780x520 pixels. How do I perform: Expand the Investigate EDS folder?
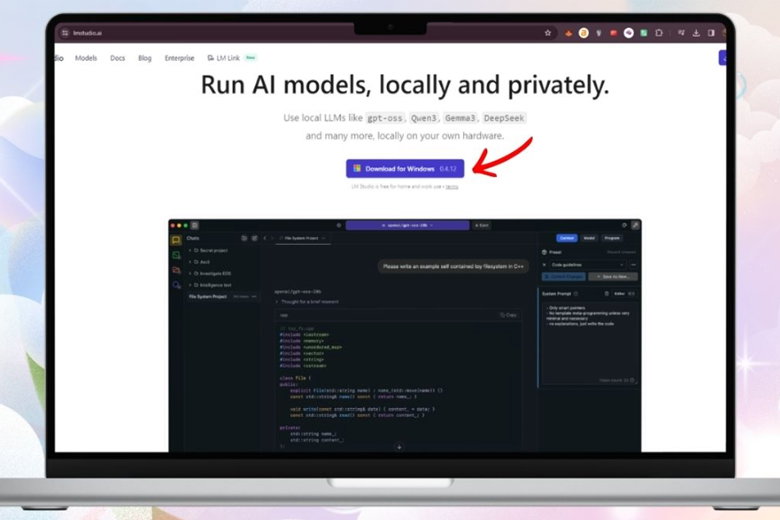[209, 273]
